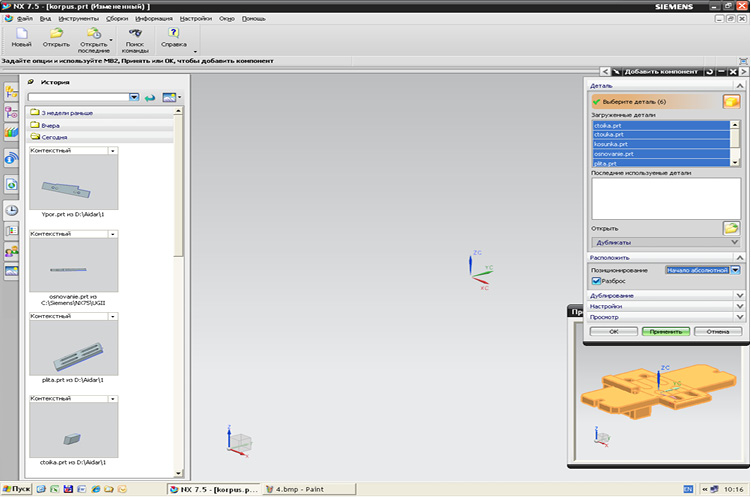The image size is (751, 497).
Task: Select the plita.prt thumbnail
Action: click(73, 348)
